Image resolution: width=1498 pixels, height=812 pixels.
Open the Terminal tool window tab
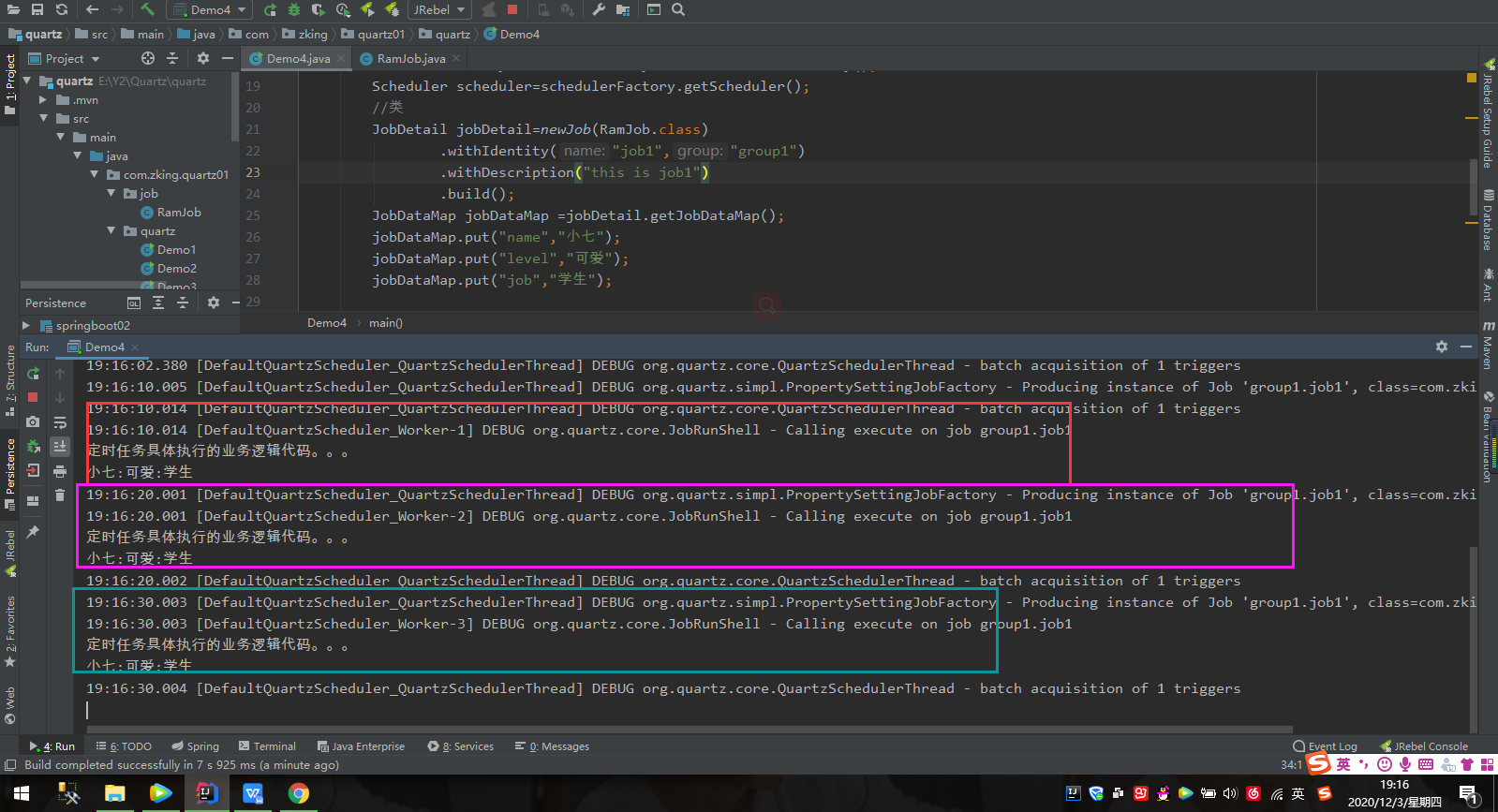pos(267,746)
